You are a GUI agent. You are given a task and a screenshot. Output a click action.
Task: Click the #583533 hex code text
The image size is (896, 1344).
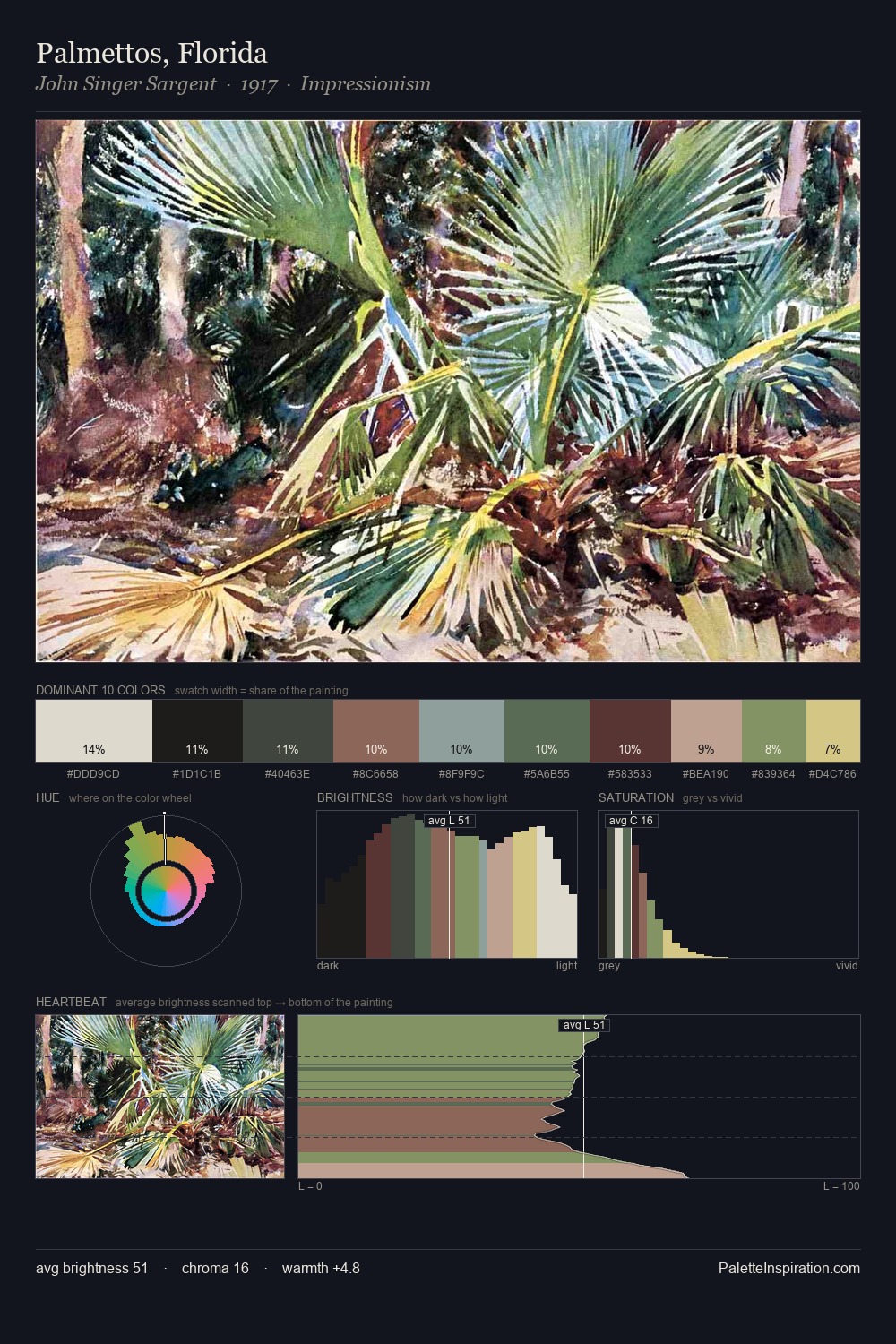point(630,773)
